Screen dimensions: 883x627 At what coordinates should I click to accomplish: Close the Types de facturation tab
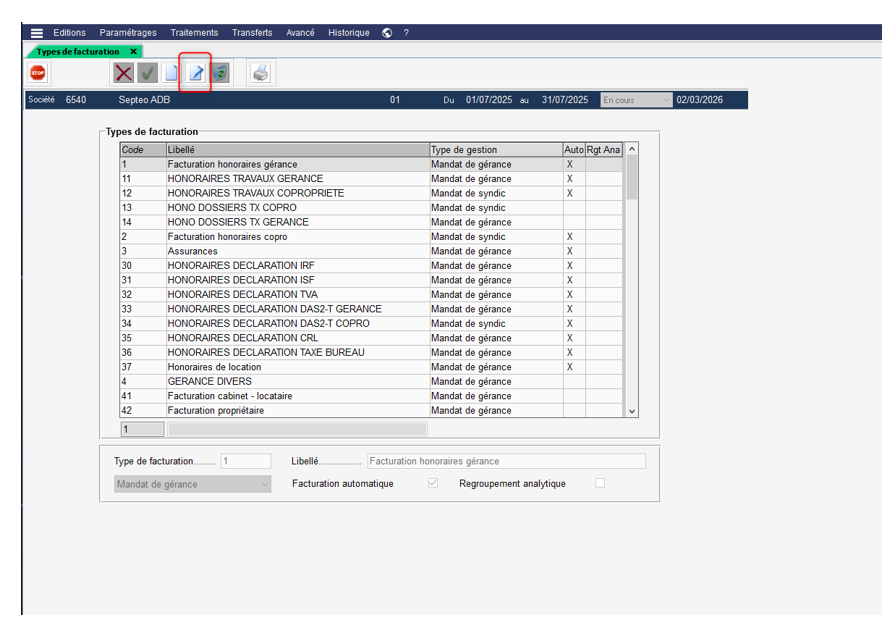[x=133, y=51]
